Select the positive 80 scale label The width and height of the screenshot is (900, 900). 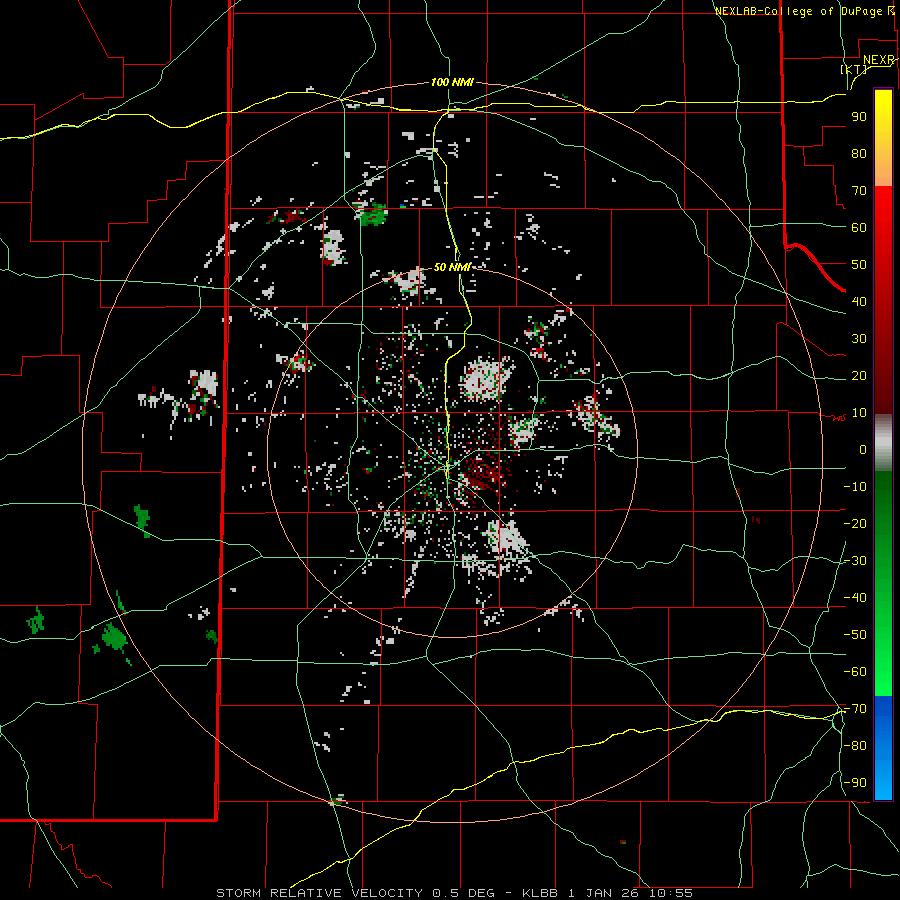(x=859, y=154)
